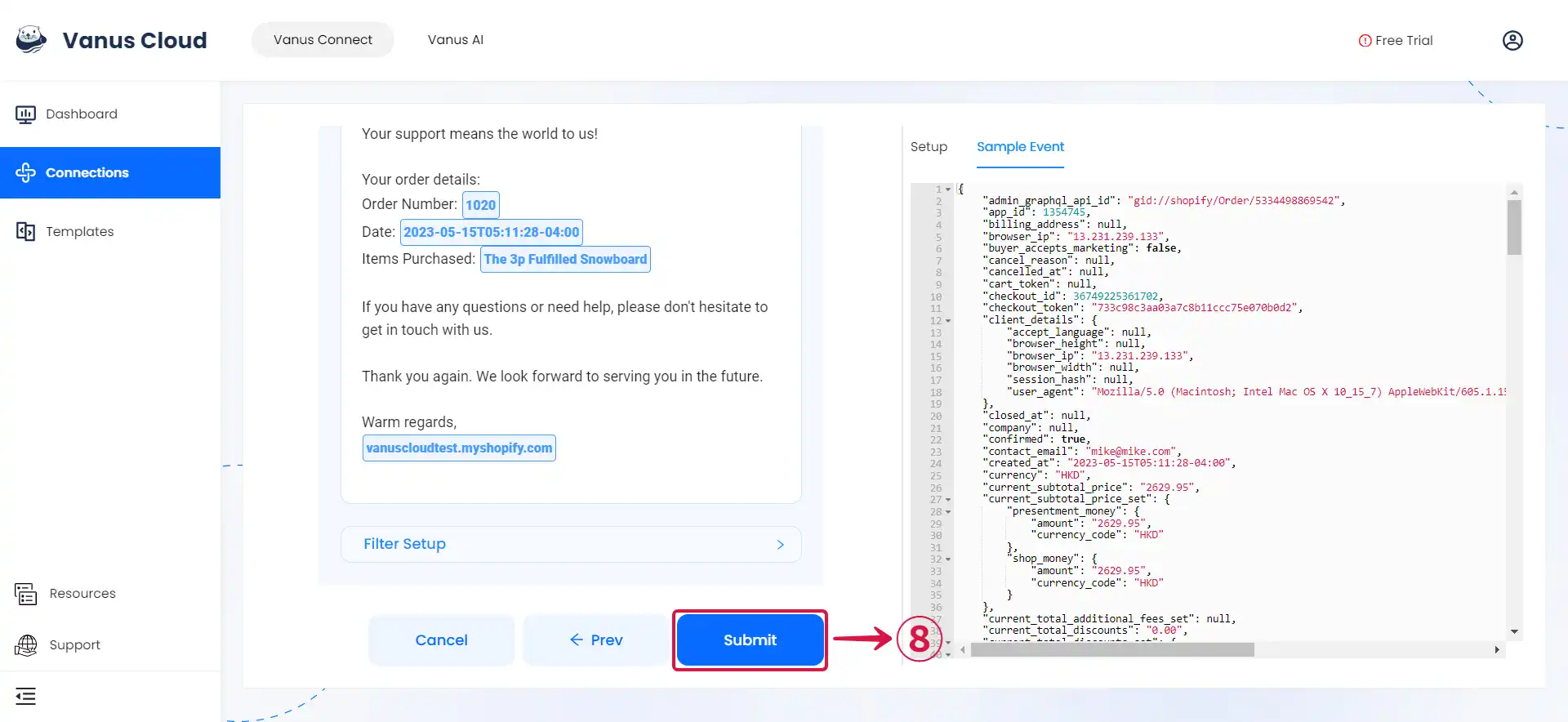Screen dimensions: 1568x722
Task: Click the "current_total_discounts" line
Action: point(1085,631)
